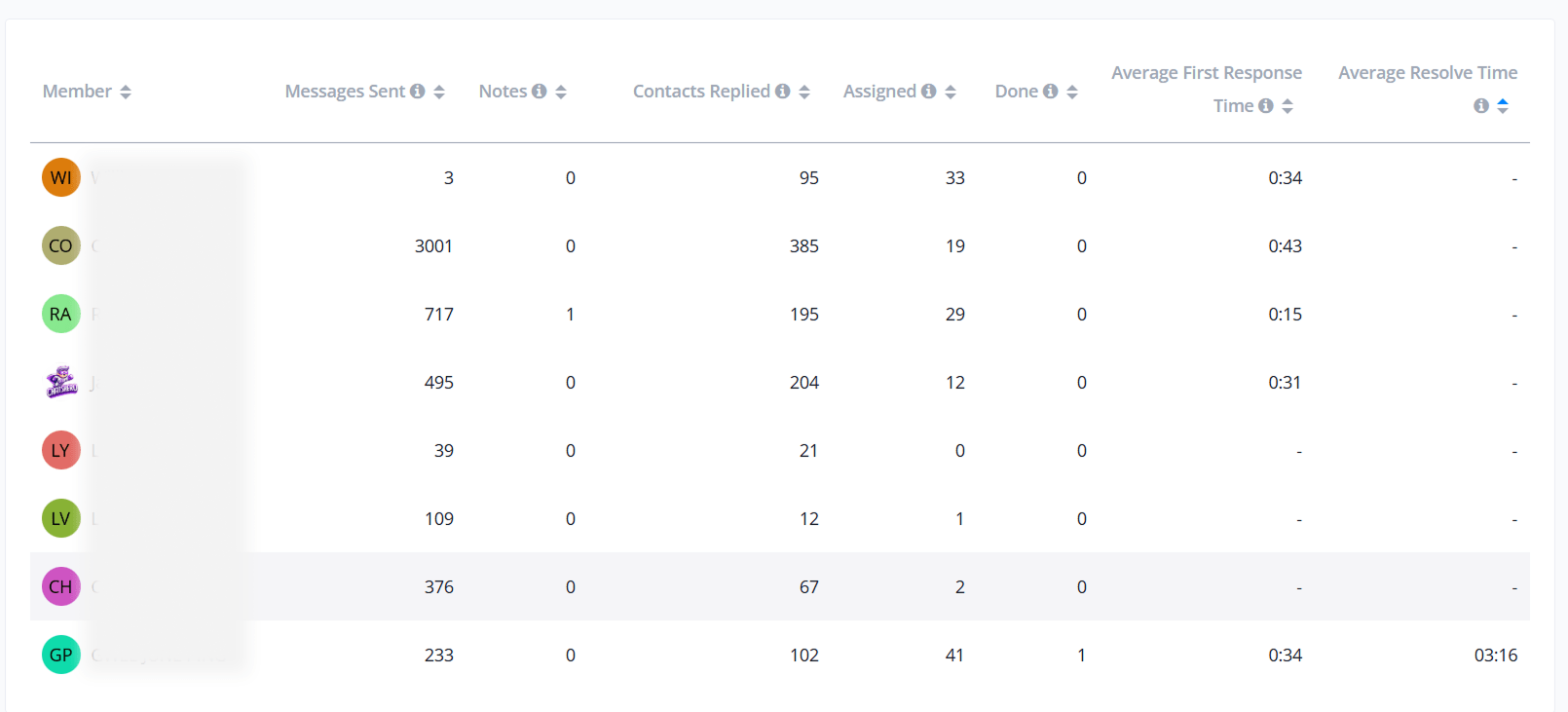
Task: Select the CH member row avatar
Action: [61, 586]
